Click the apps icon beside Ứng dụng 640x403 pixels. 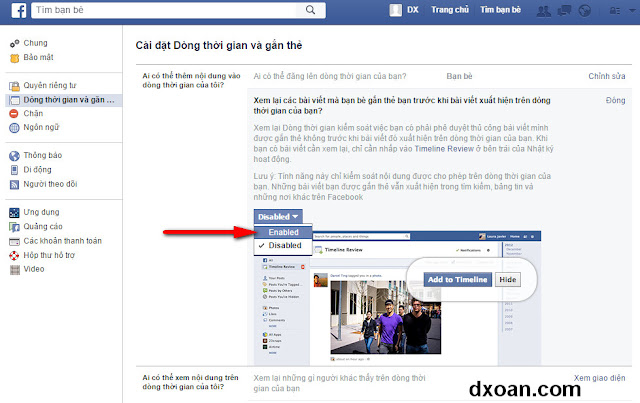pyautogui.click(x=14, y=212)
